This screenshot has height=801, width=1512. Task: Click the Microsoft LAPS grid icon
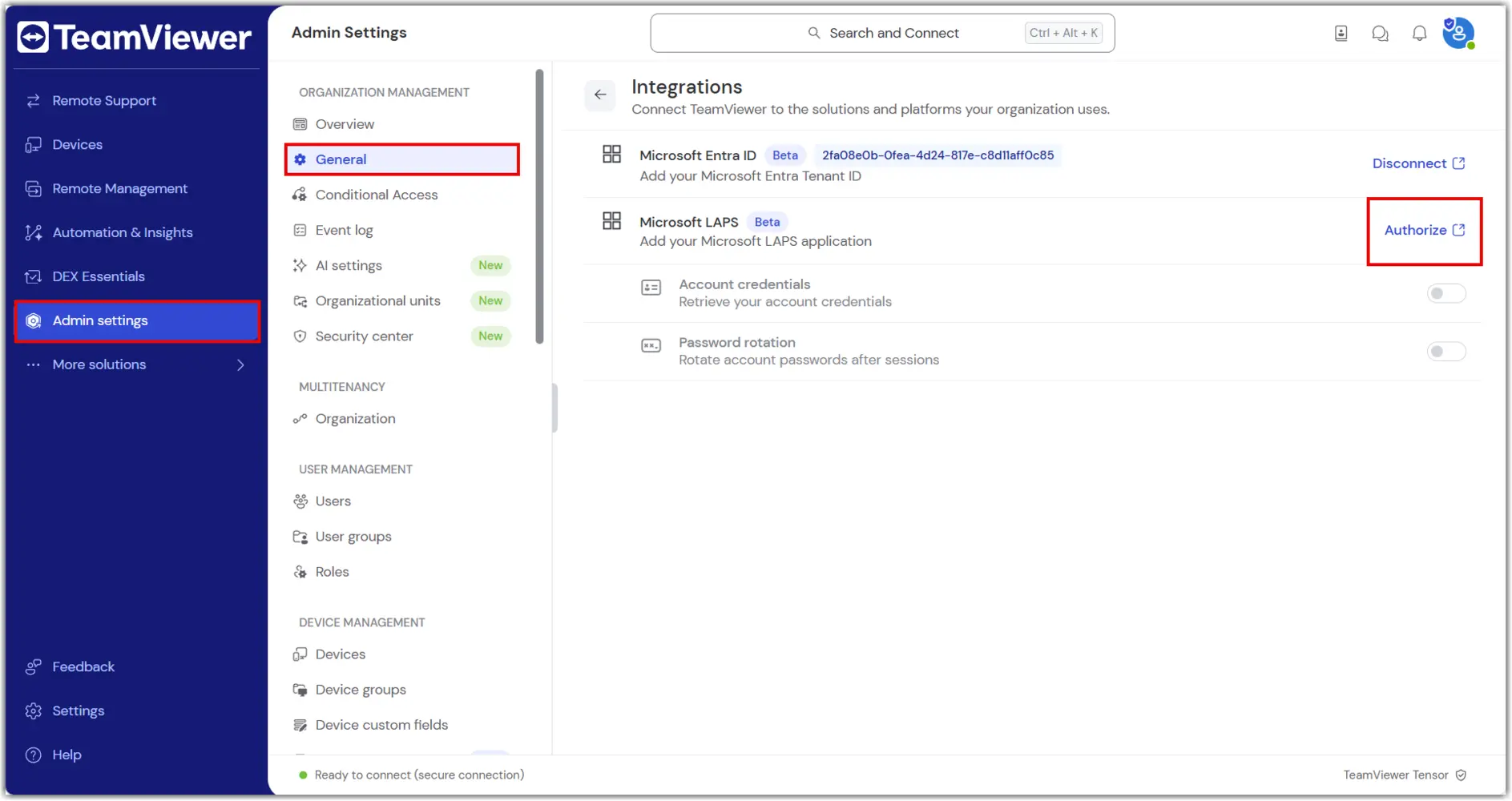click(611, 220)
